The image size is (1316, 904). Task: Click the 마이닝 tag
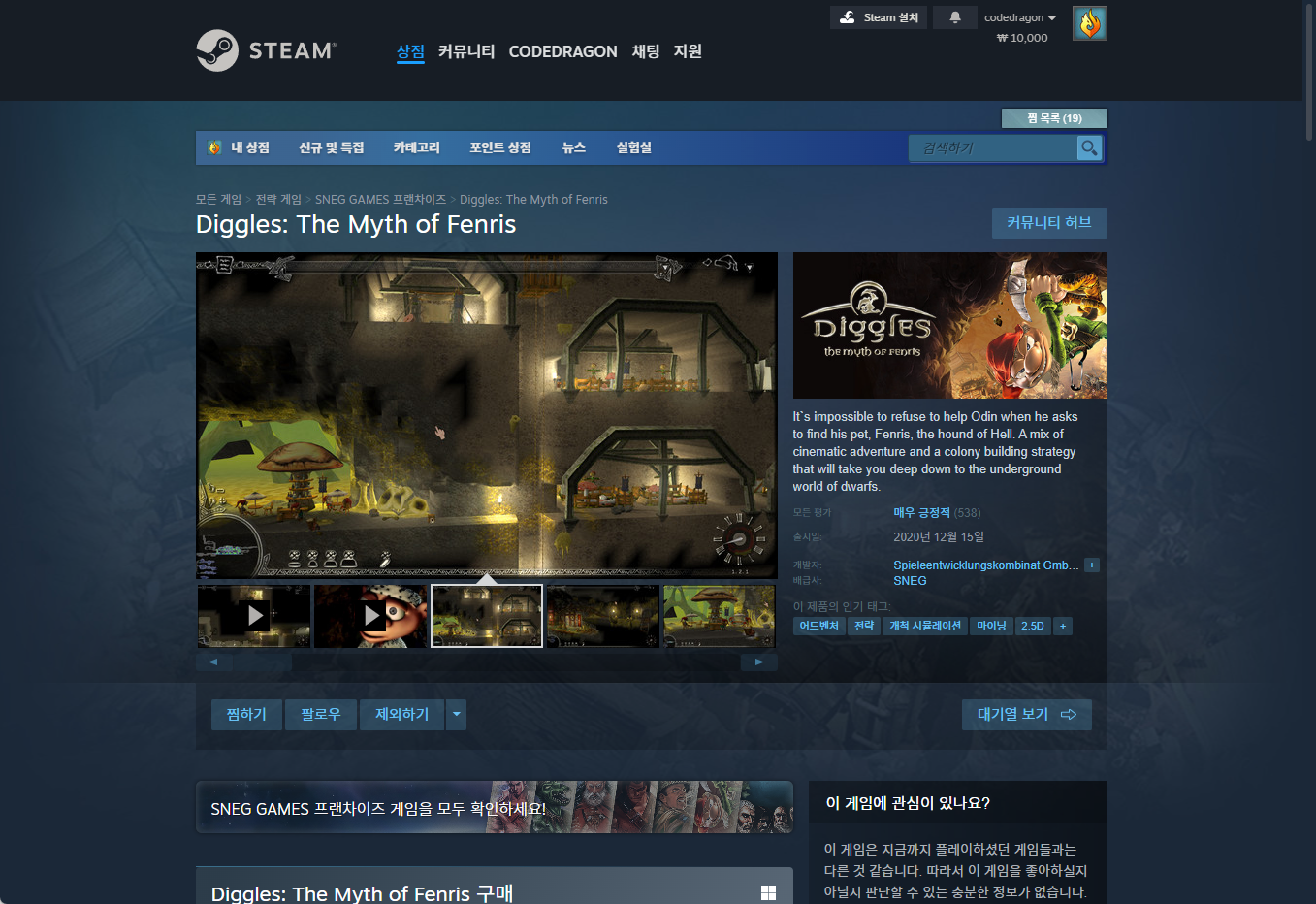tap(991, 626)
